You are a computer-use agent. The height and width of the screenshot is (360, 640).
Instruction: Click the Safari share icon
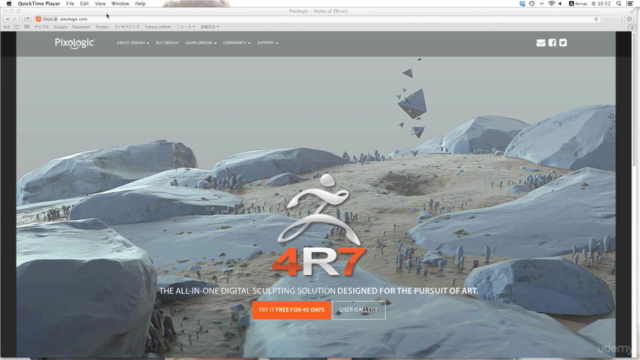[27, 19]
